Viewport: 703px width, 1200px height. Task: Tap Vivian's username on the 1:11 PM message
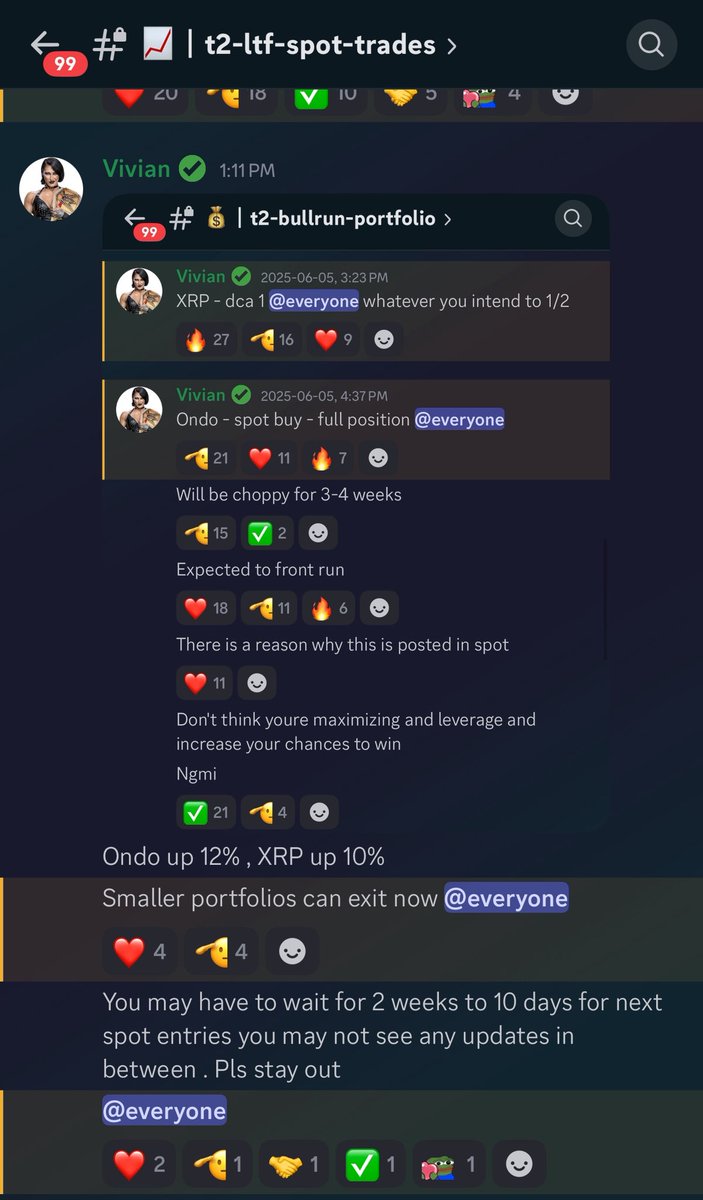tap(136, 169)
